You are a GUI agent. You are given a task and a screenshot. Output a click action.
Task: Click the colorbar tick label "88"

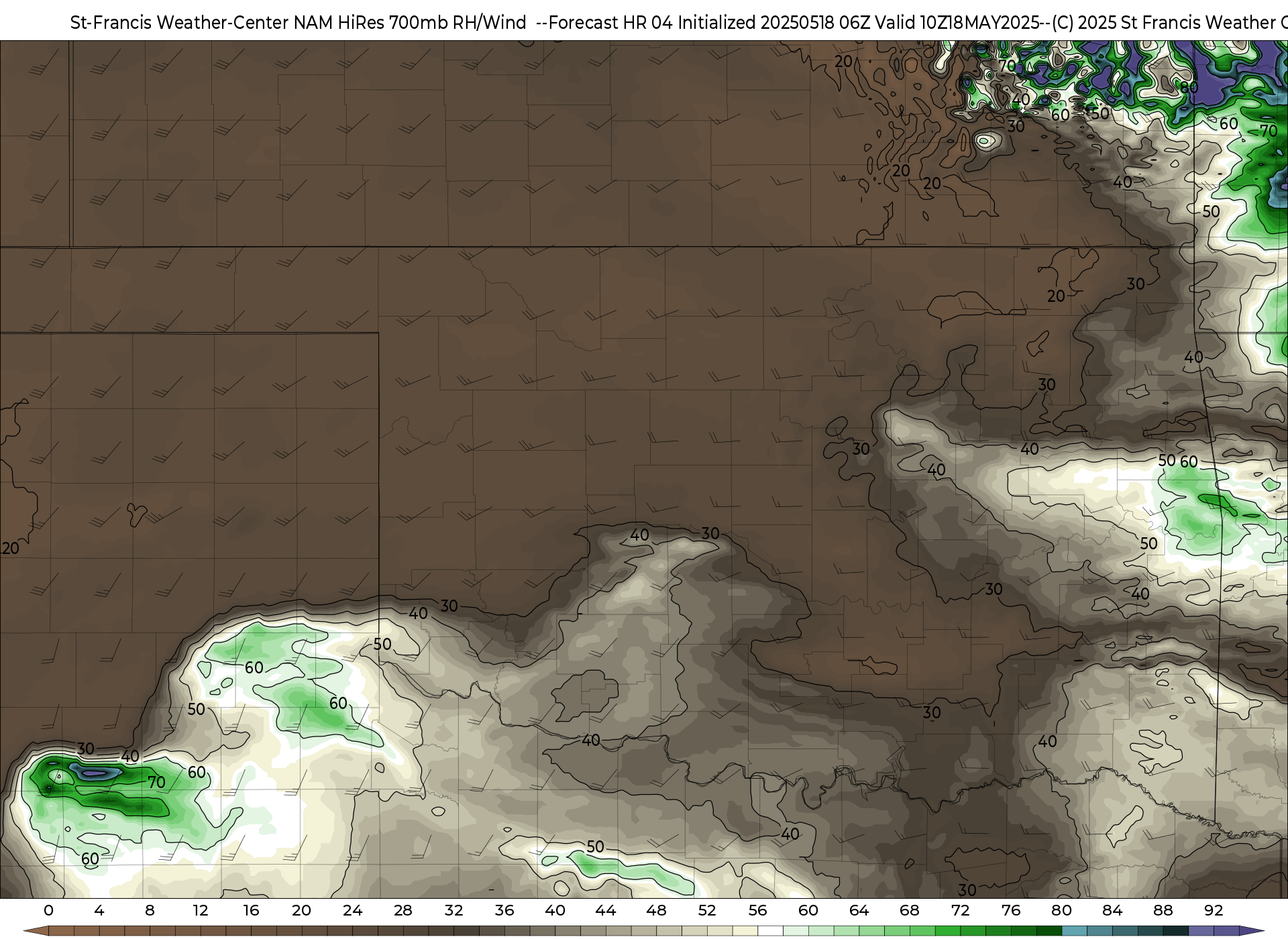tap(1163, 910)
